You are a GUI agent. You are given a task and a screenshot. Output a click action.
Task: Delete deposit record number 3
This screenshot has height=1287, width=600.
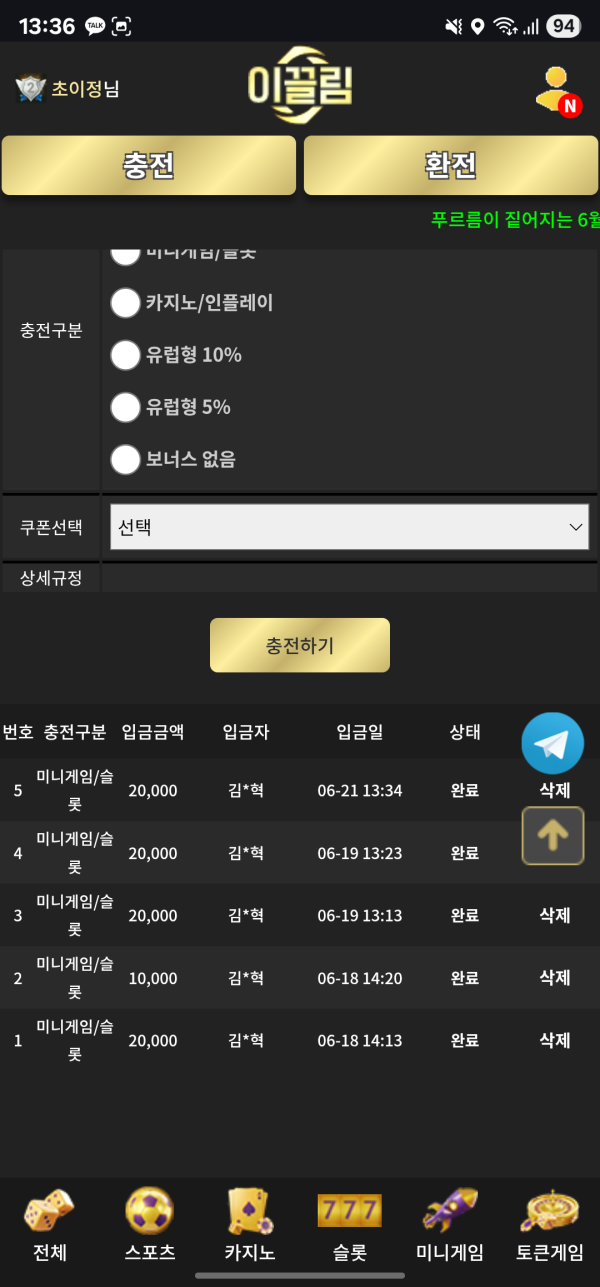click(555, 915)
